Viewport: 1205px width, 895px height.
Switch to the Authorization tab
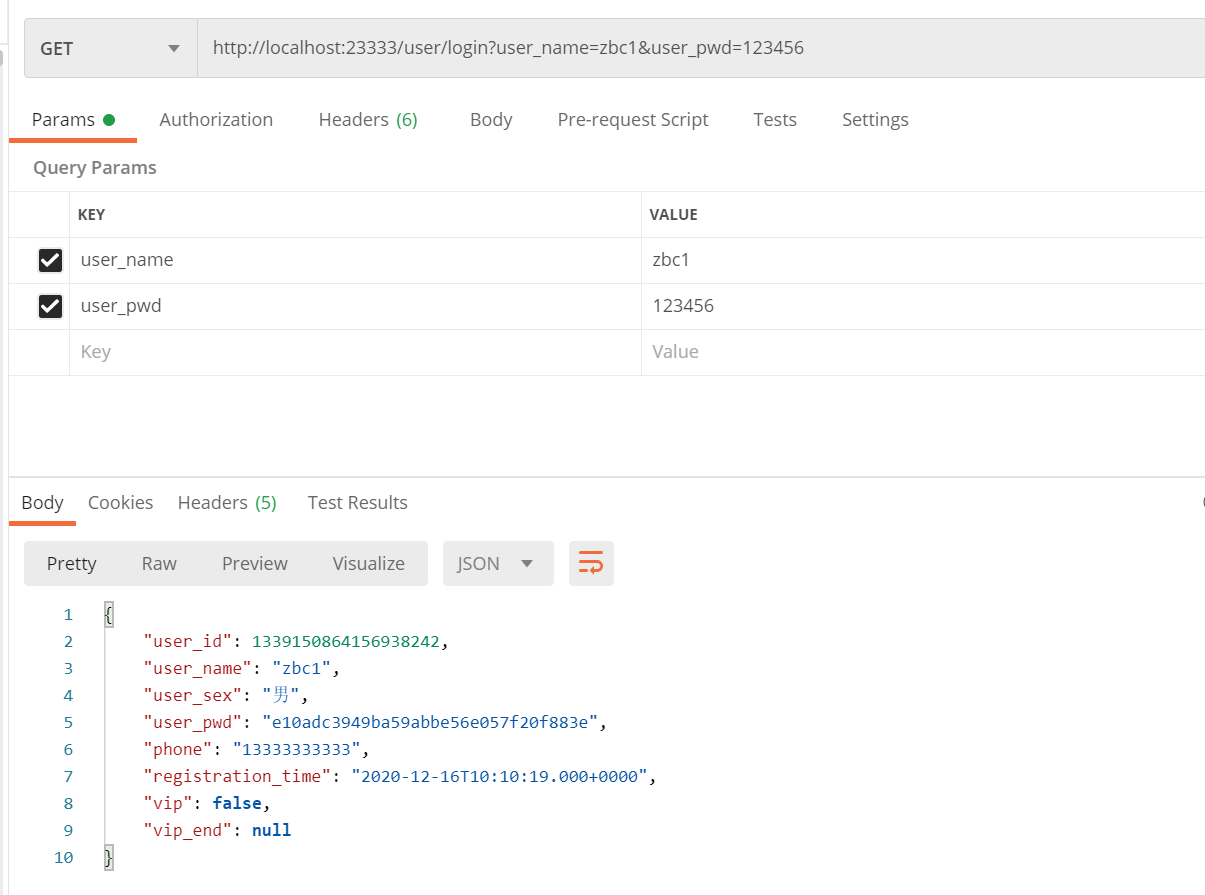(216, 120)
